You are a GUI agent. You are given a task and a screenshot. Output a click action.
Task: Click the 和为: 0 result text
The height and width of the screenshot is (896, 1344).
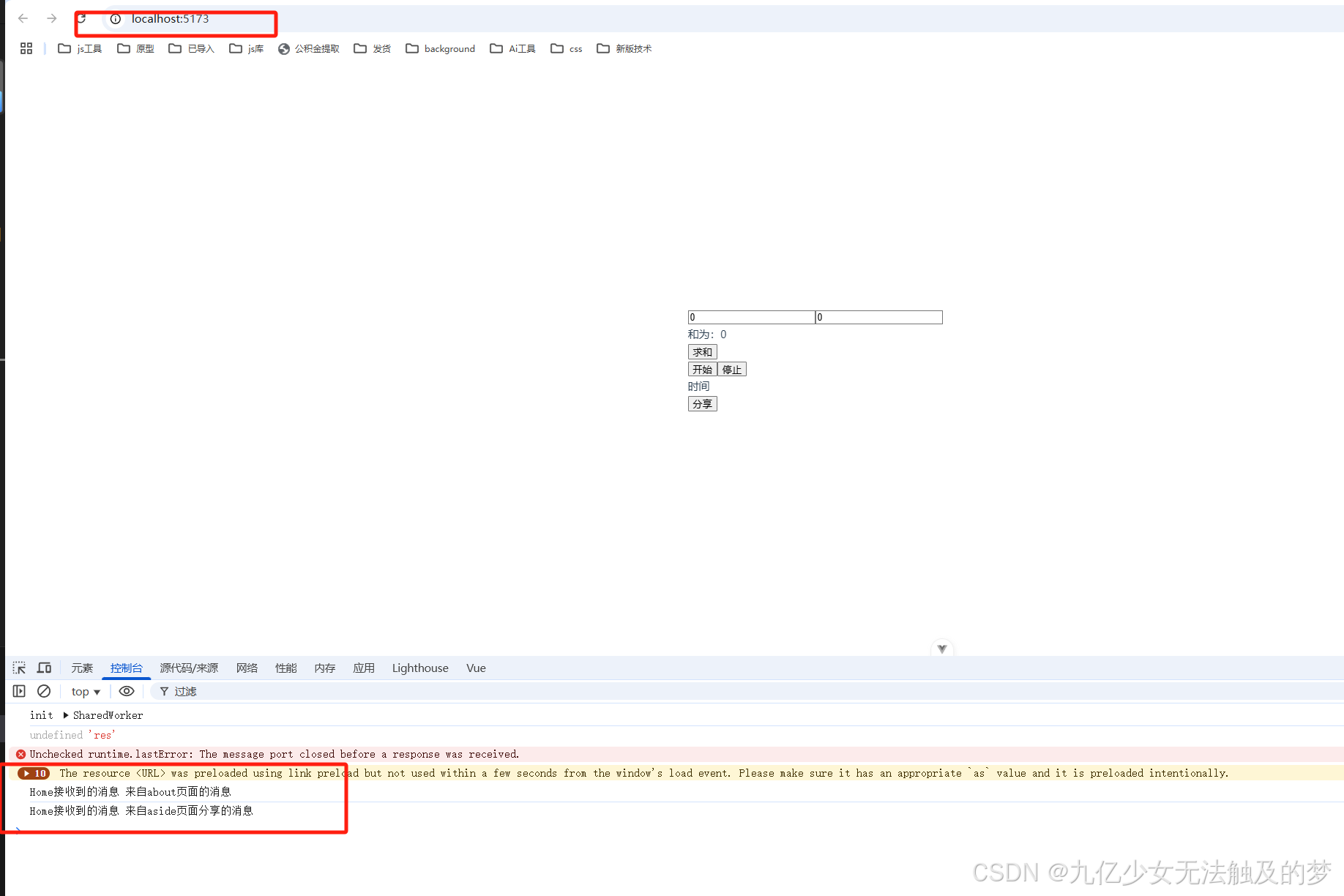(707, 335)
